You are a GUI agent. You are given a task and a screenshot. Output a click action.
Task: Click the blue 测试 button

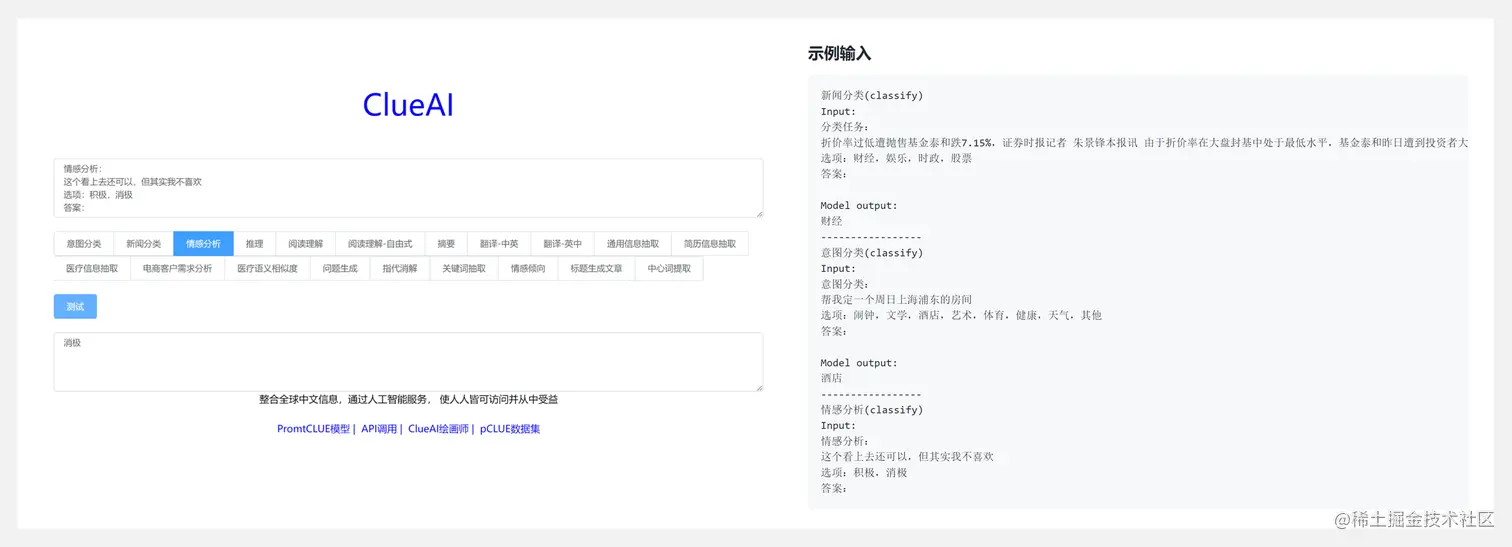click(75, 306)
